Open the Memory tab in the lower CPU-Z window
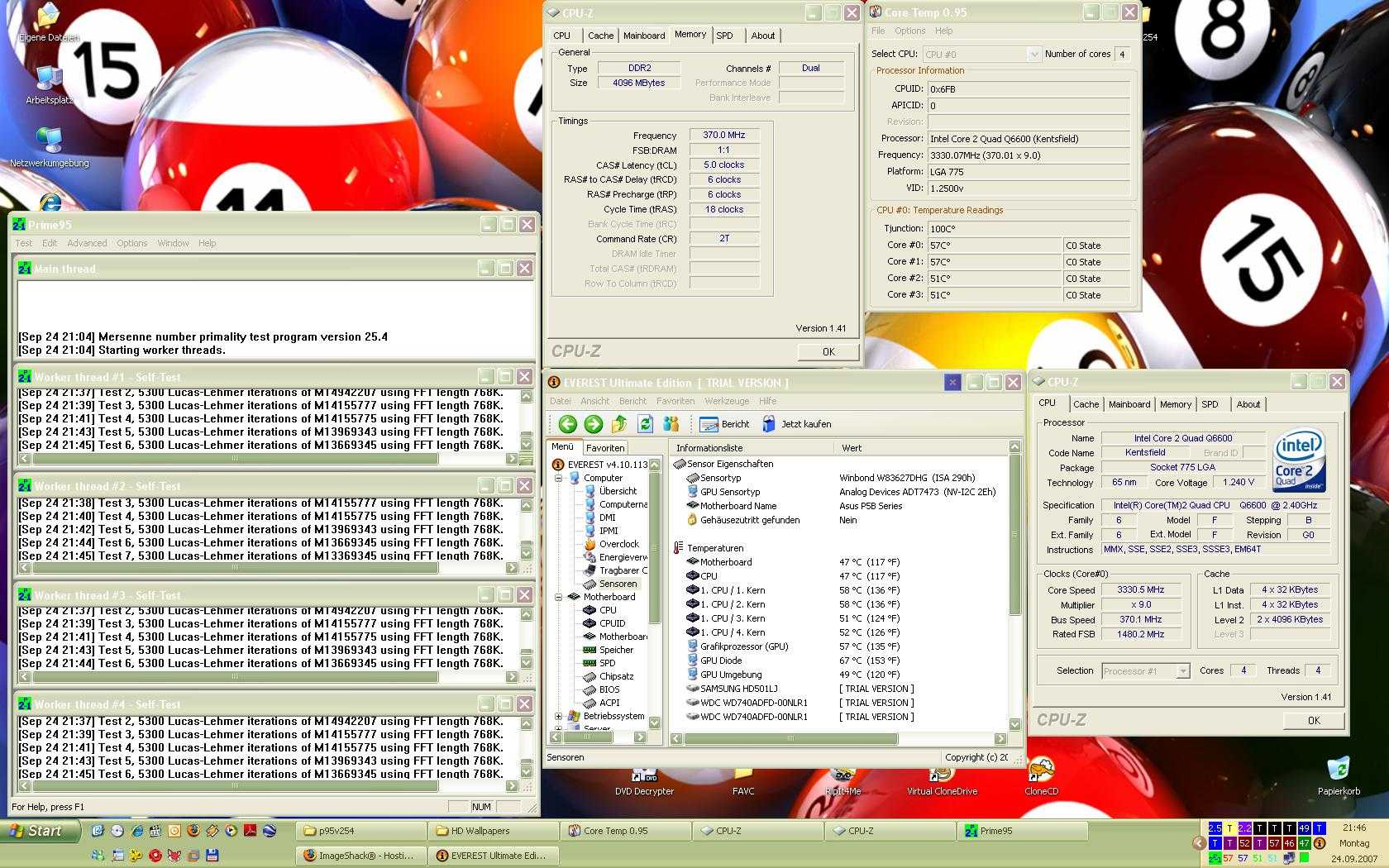The width and height of the screenshot is (1389, 868). [x=1175, y=404]
